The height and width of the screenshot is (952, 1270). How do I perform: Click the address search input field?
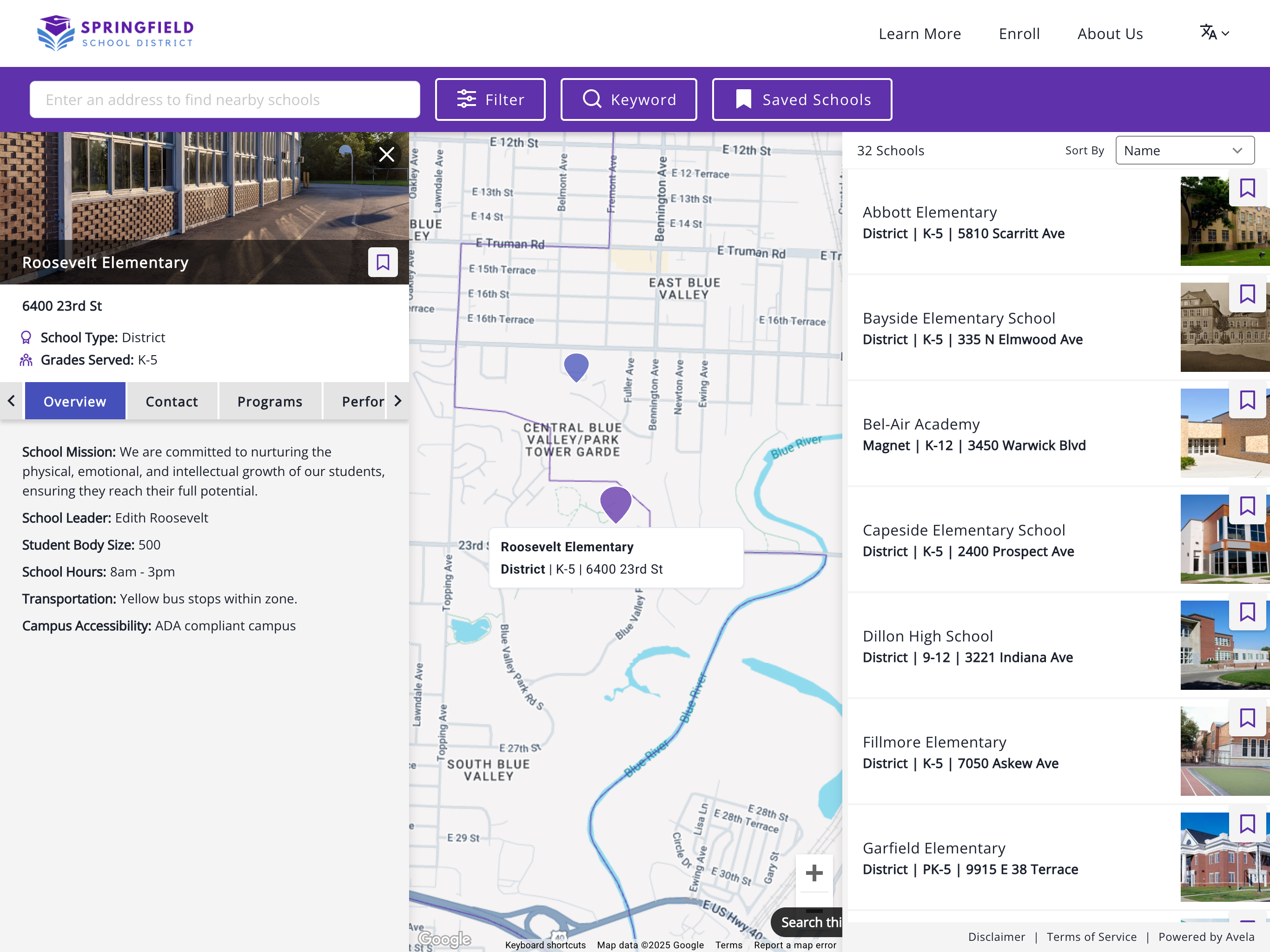225,99
